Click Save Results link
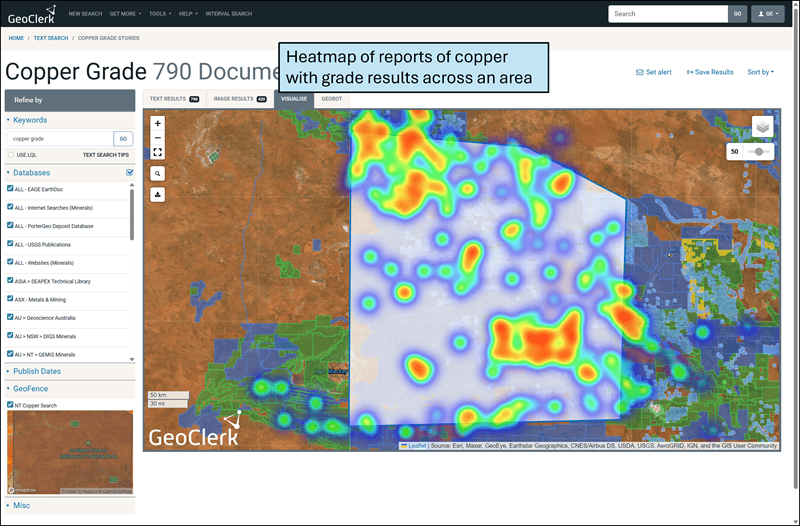The height and width of the screenshot is (526, 800). 710,72
